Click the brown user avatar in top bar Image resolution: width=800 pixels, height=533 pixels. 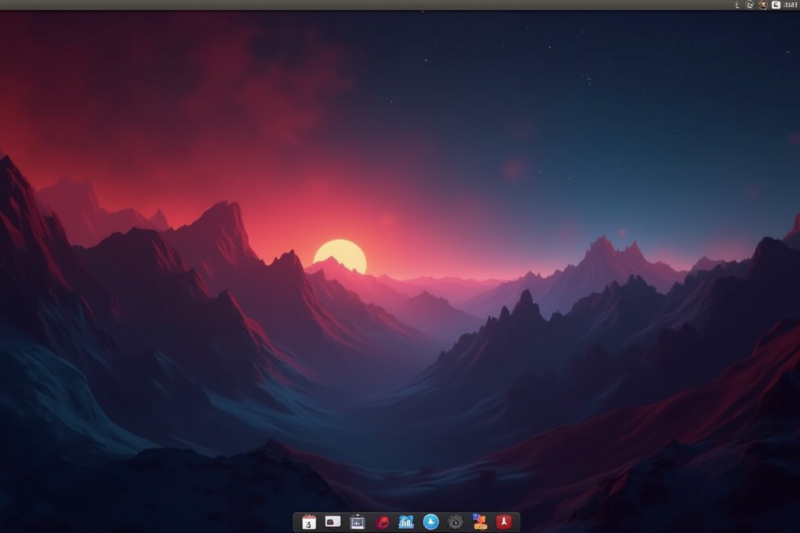763,5
